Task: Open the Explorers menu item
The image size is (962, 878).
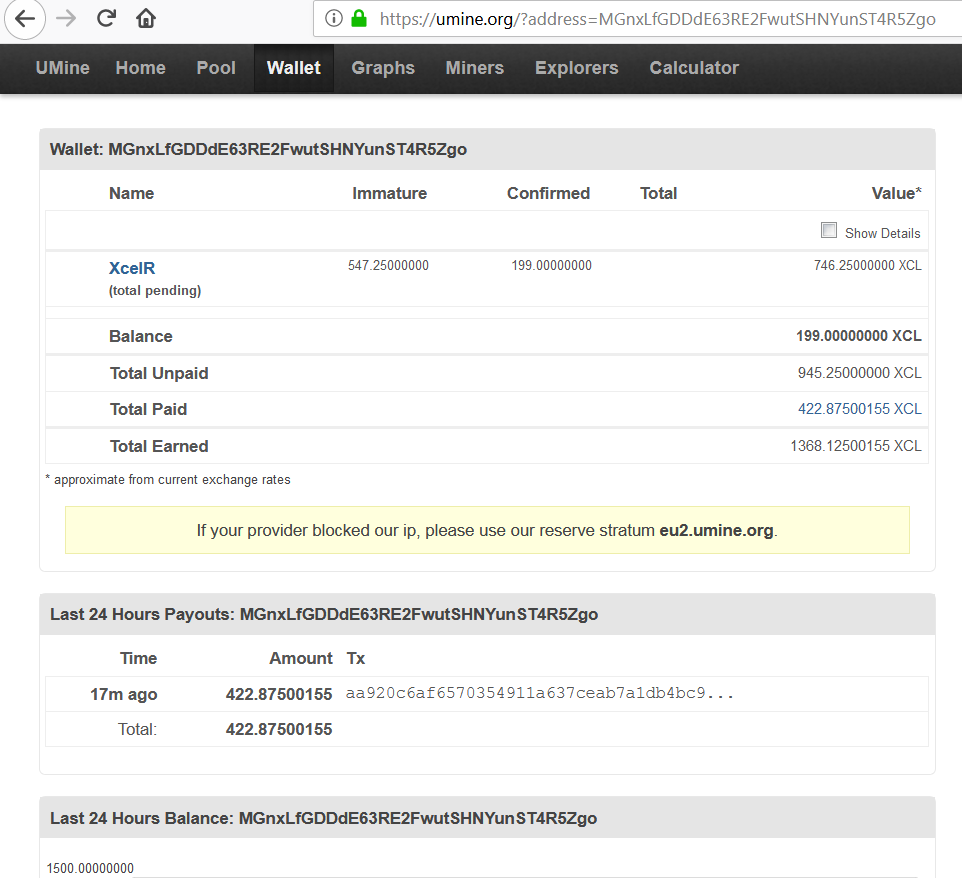Action: click(x=577, y=68)
